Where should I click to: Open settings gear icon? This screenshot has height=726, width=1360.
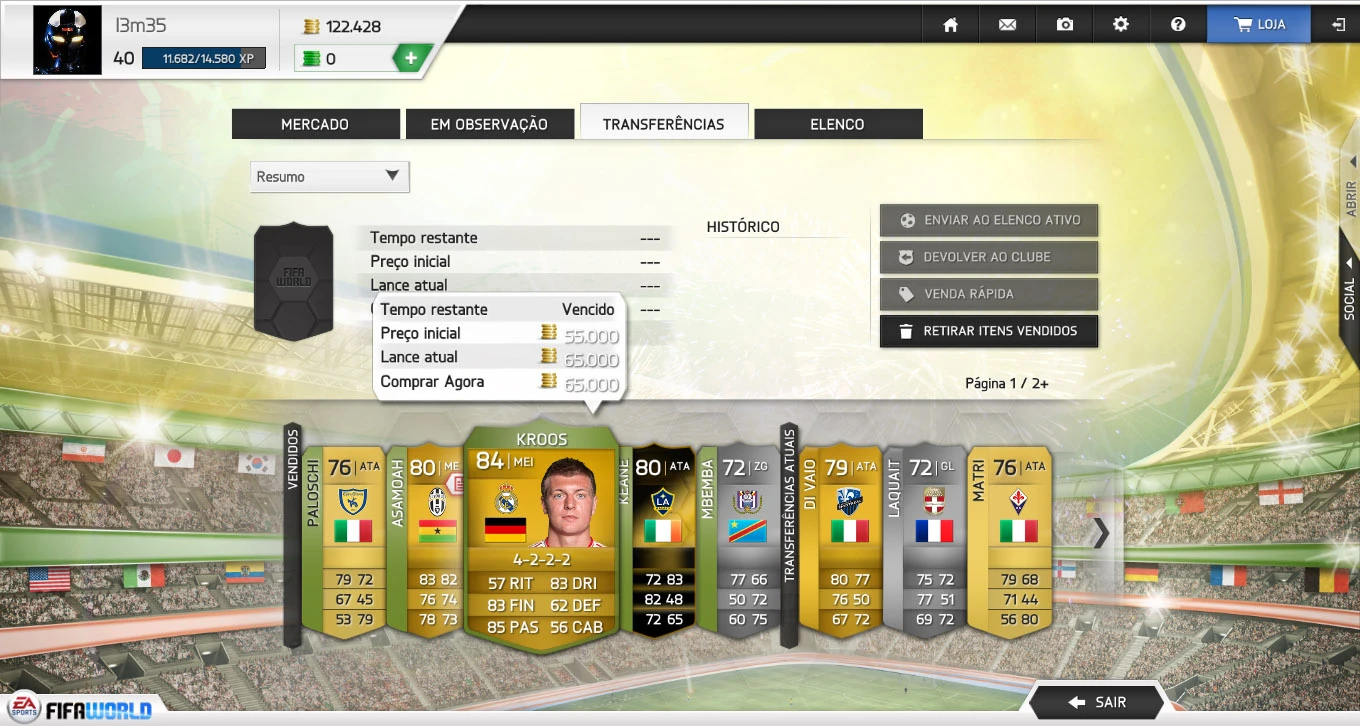pyautogui.click(x=1121, y=25)
